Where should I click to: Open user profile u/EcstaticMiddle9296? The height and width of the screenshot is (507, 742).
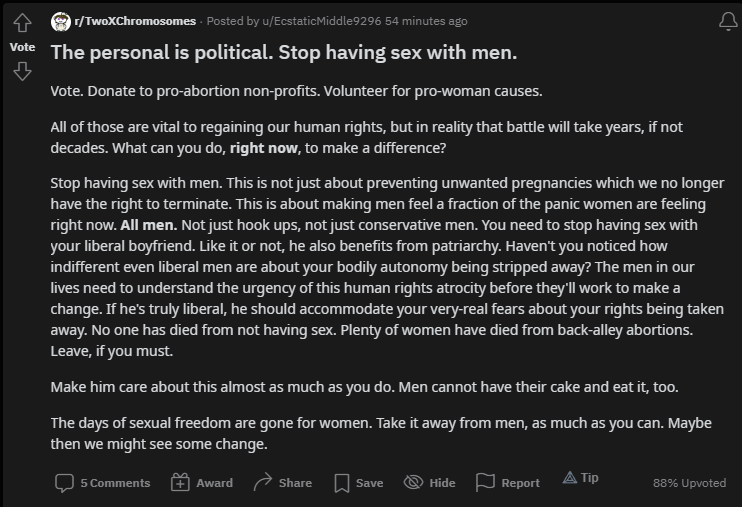pos(321,21)
